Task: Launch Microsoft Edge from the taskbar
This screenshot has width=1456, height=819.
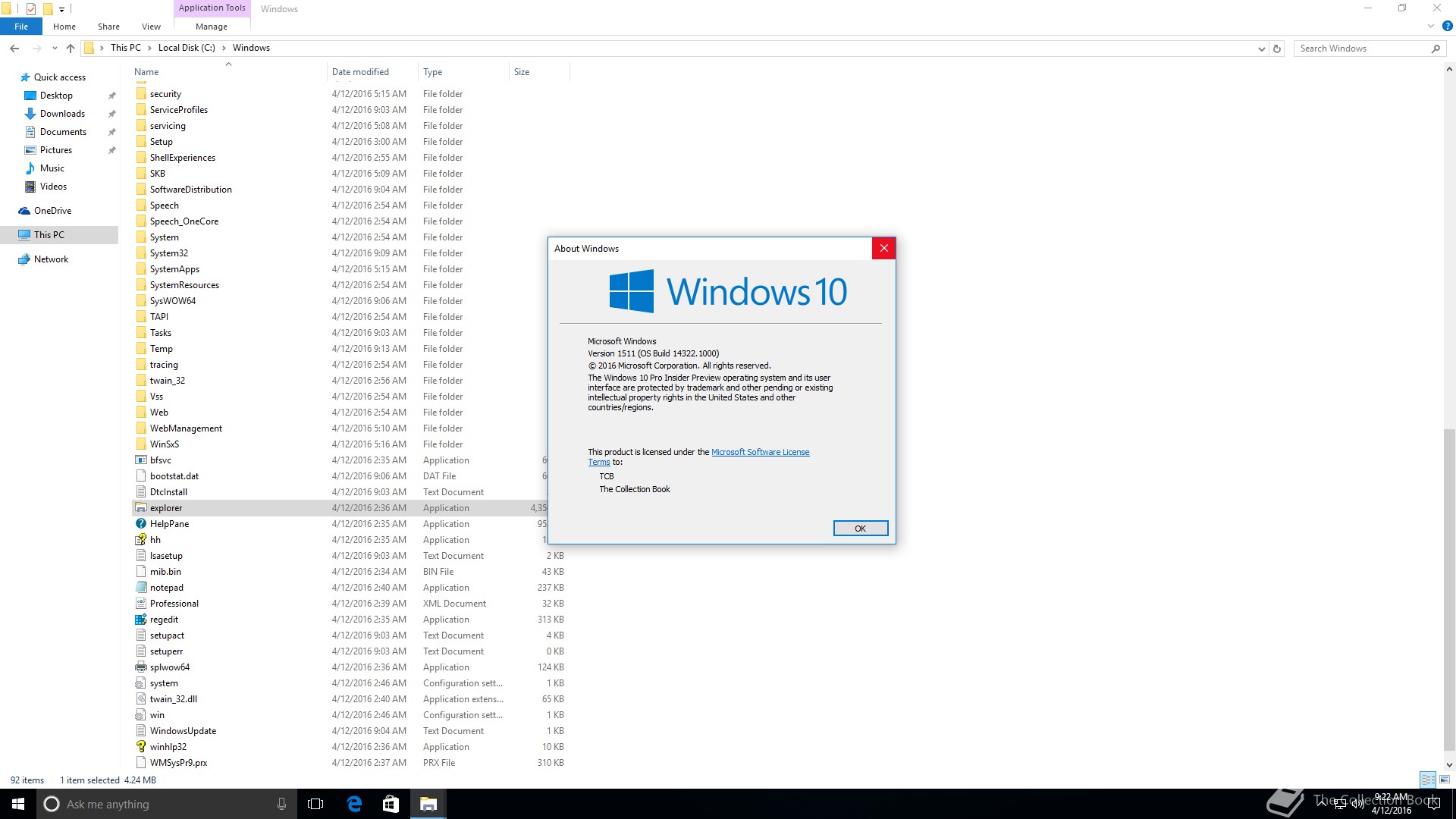Action: coord(354,804)
